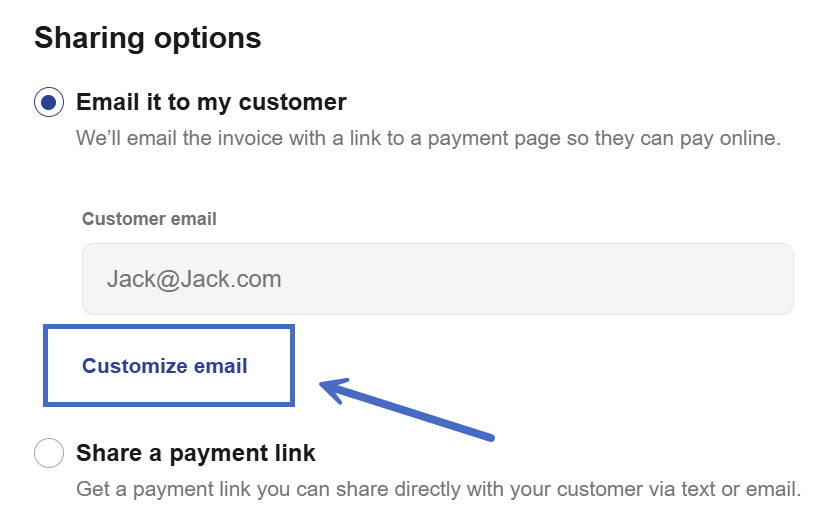830x527 pixels.
Task: Click the blue annotation arrow
Action: click(410, 410)
